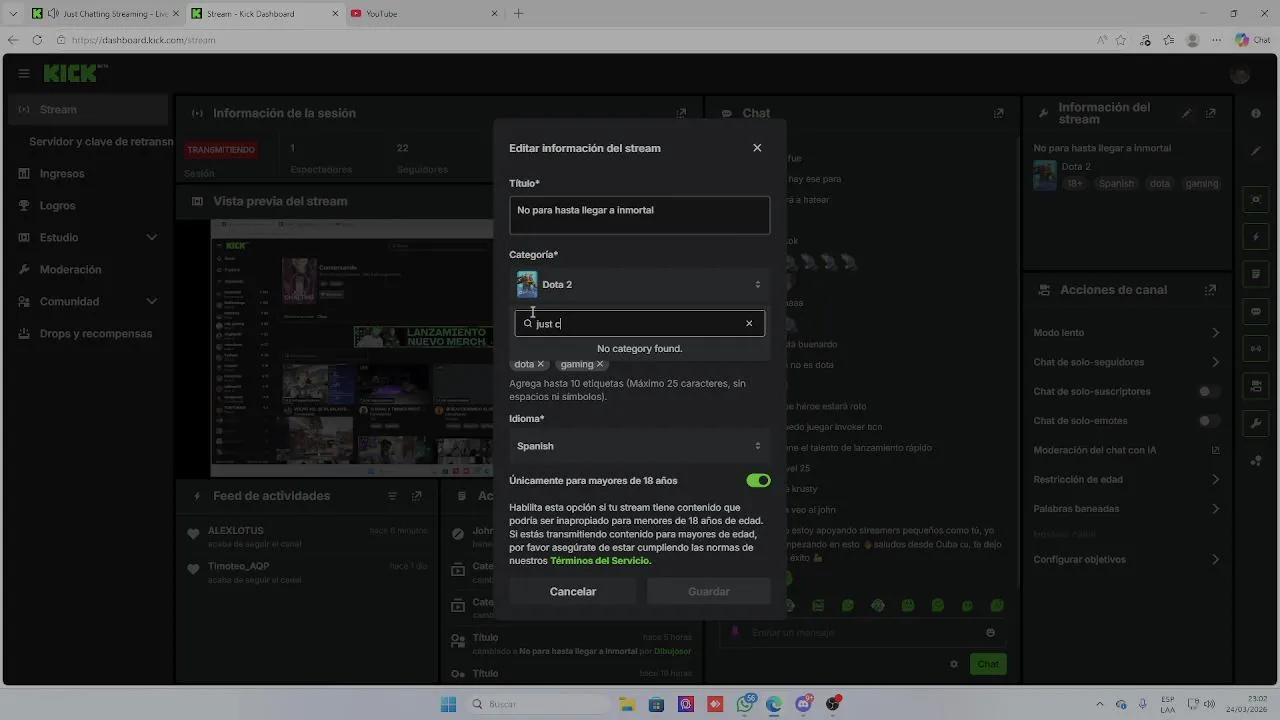The height and width of the screenshot is (720, 1280).
Task: Toggle Únicamente para mayores de 18 años
Action: [x=758, y=481]
